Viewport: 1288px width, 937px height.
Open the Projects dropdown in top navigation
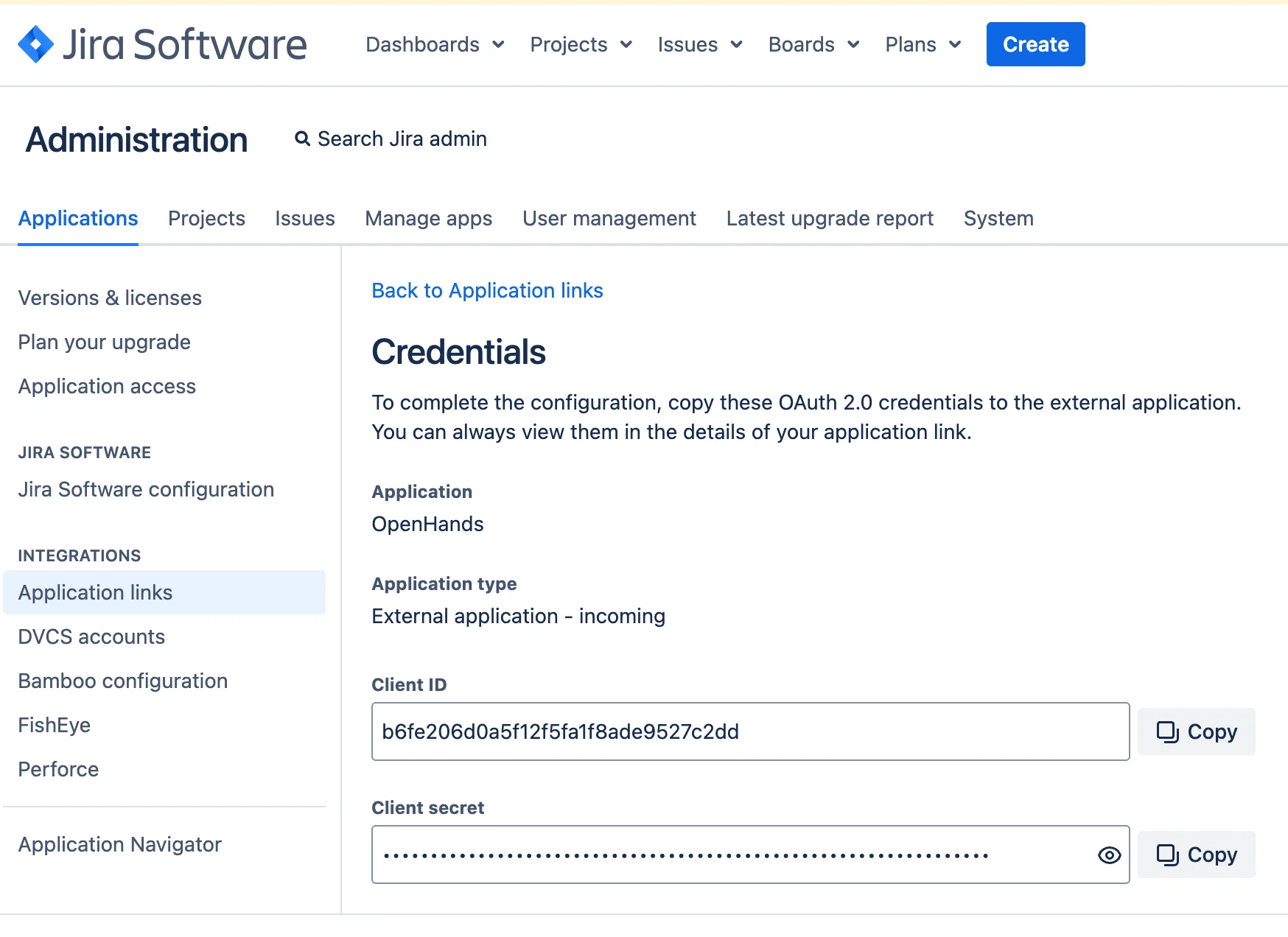pos(581,44)
